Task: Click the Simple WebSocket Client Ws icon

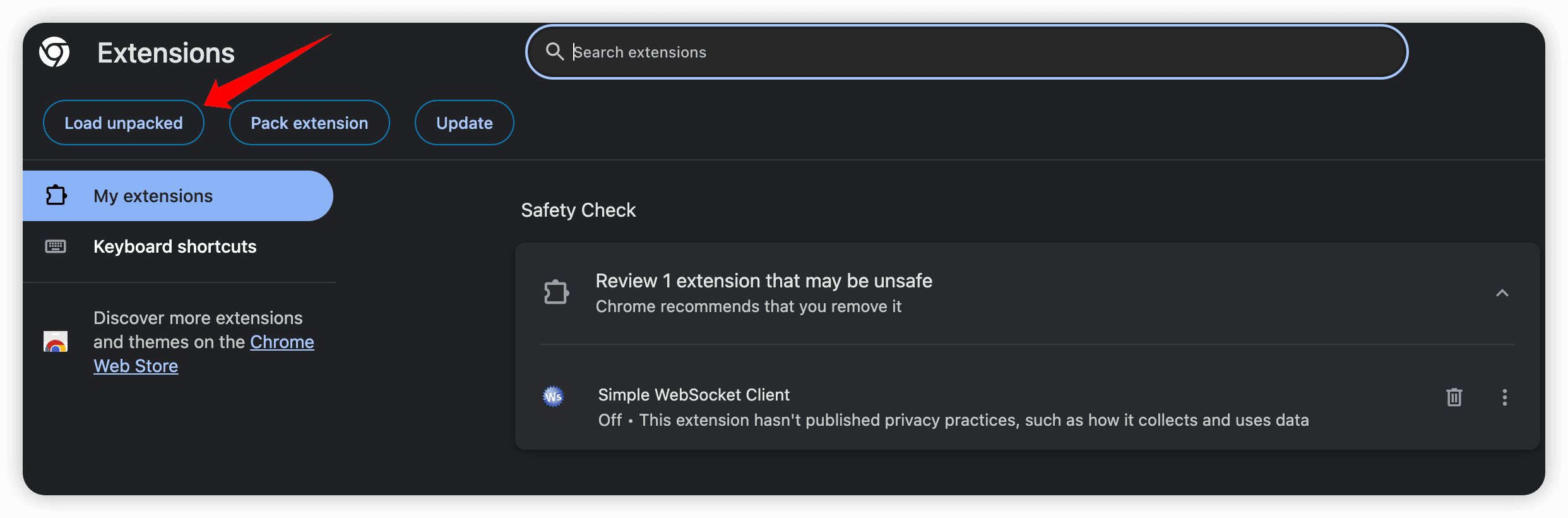Action: (554, 397)
